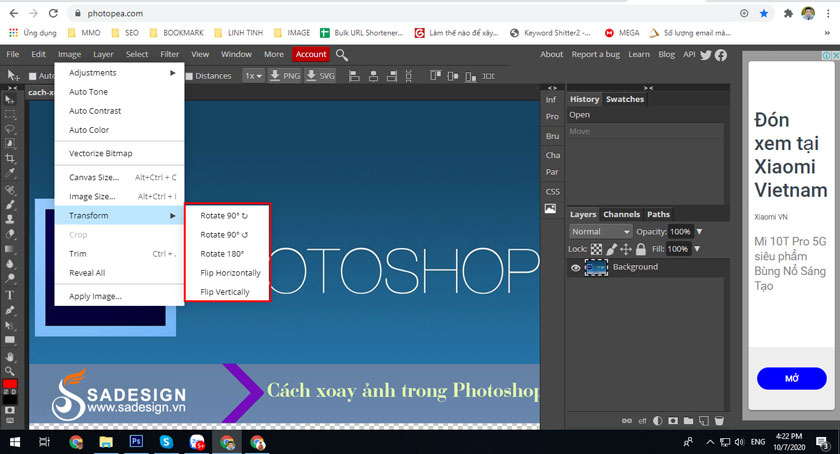The image size is (840, 454).
Task: Click the new layer icon
Action: click(x=704, y=421)
